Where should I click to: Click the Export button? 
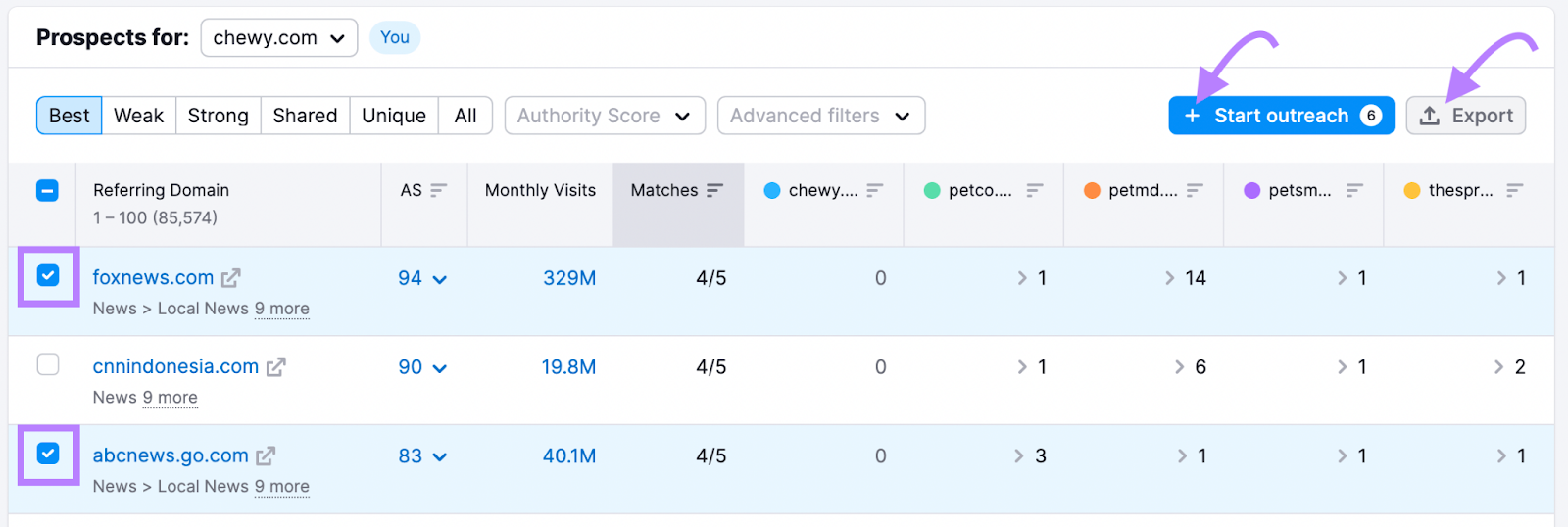click(1465, 116)
